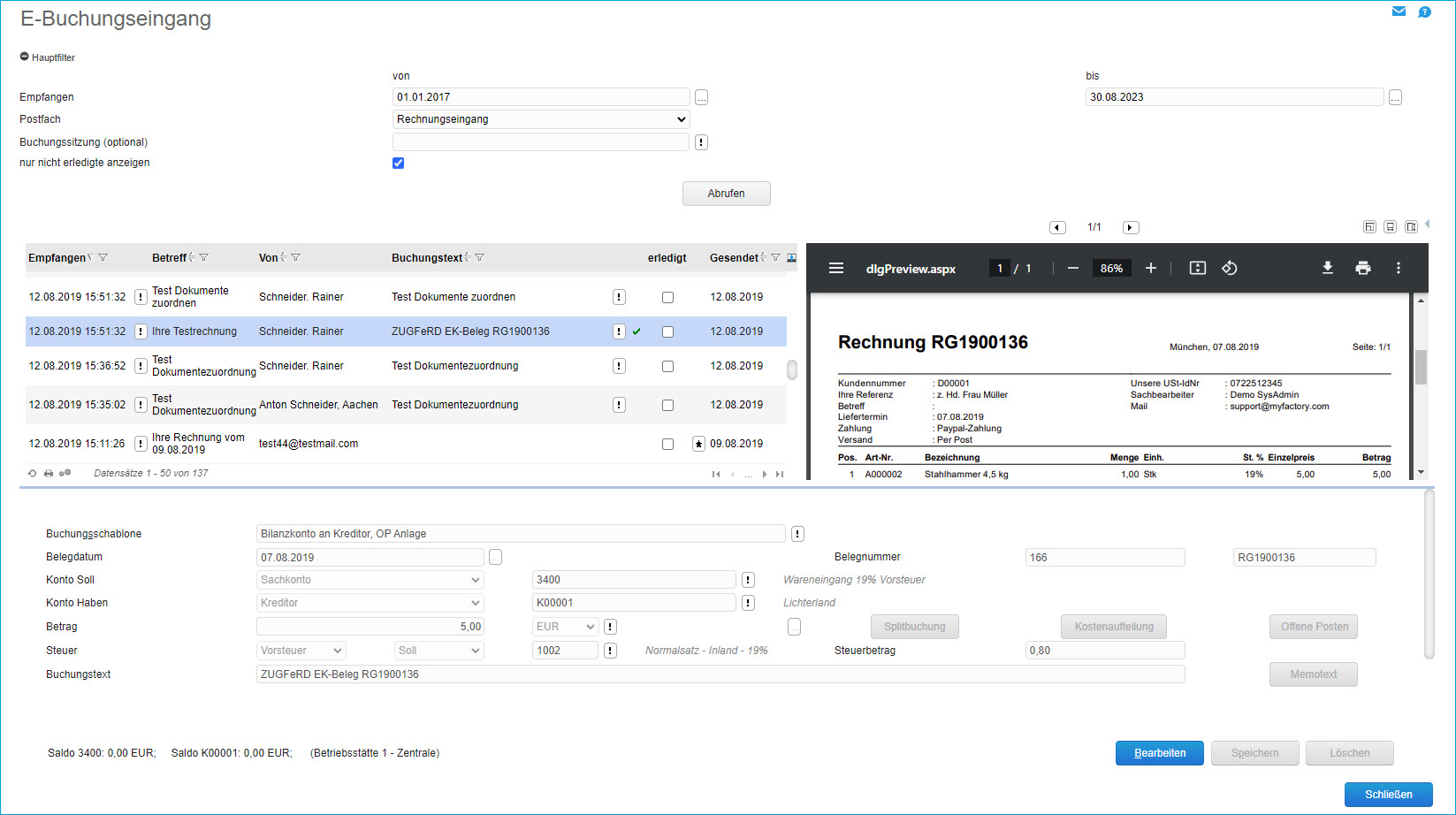This screenshot has height=815, width=1456.
Task: Print the previewed invoice document
Action: pyautogui.click(x=1362, y=268)
